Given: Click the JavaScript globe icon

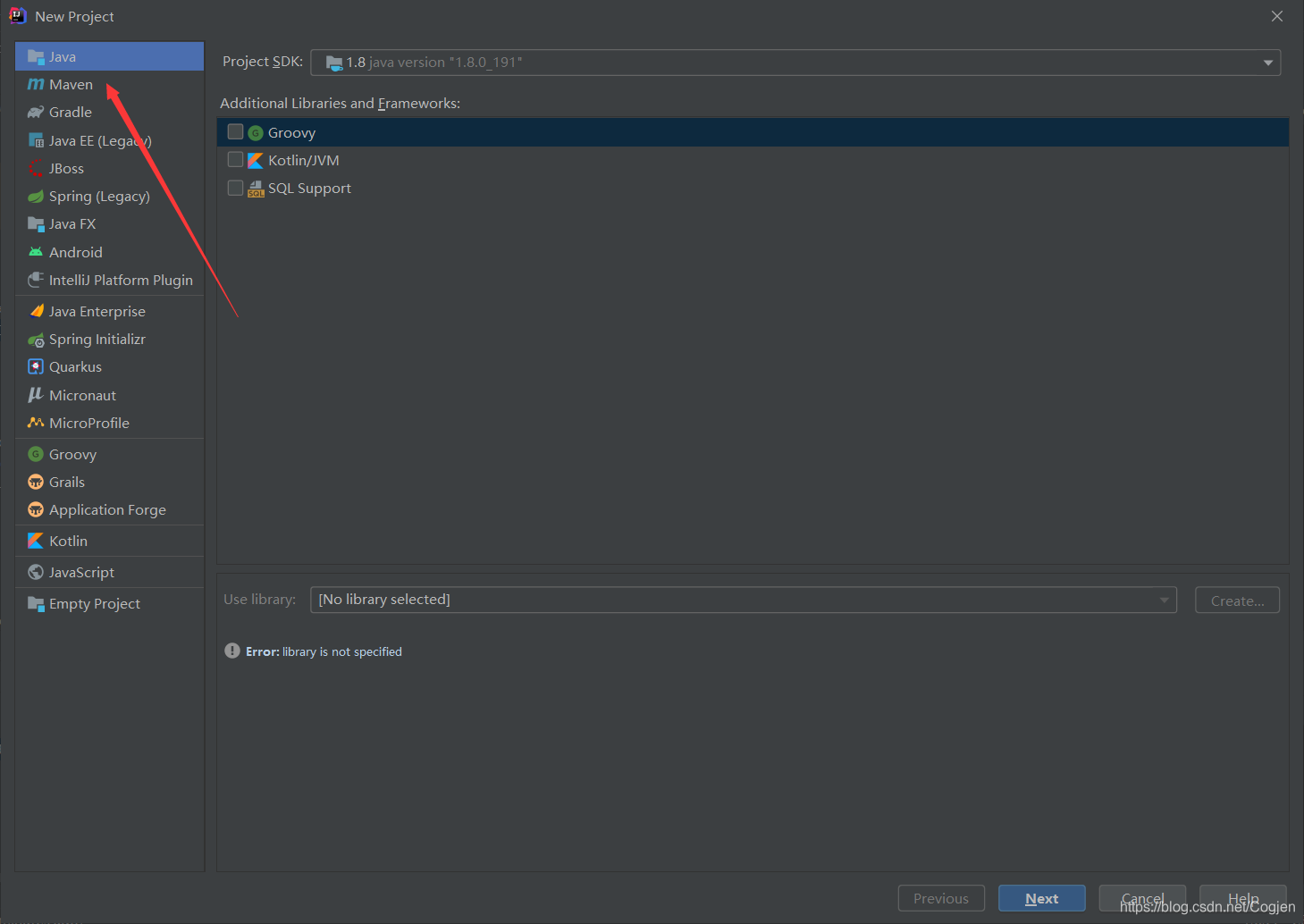Looking at the screenshot, I should tap(36, 572).
